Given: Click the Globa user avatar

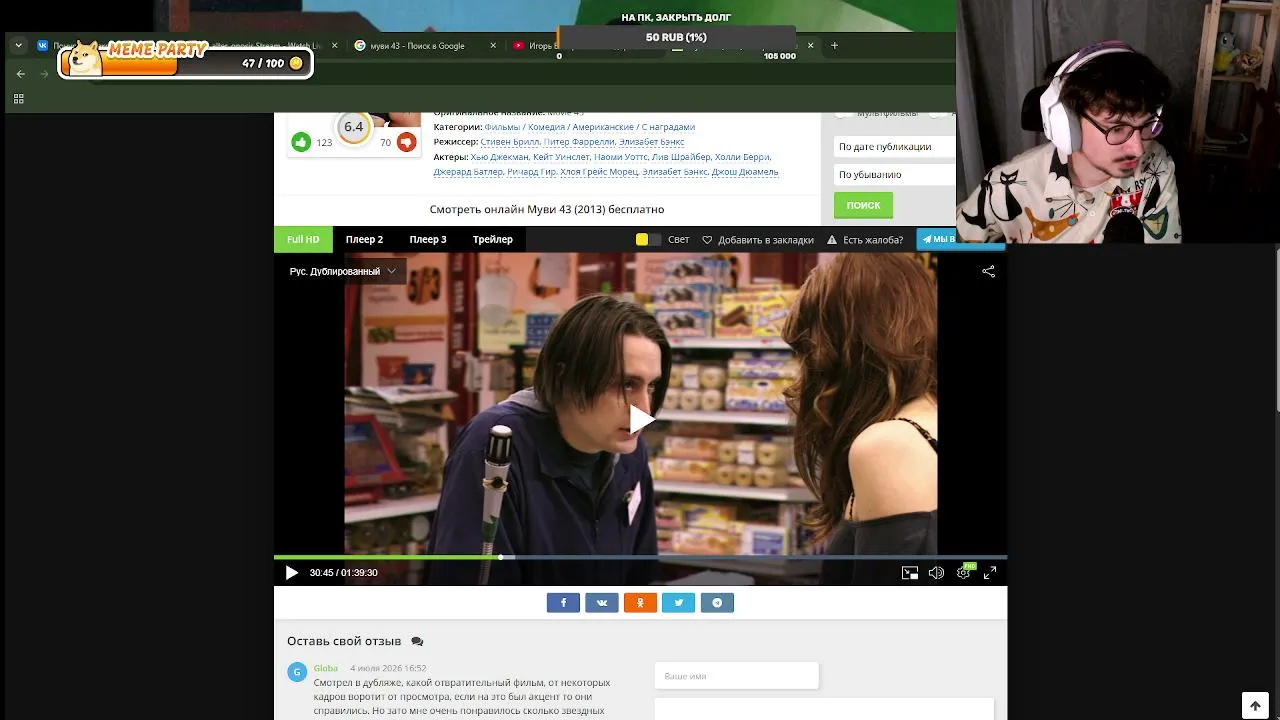Looking at the screenshot, I should click(297, 672).
